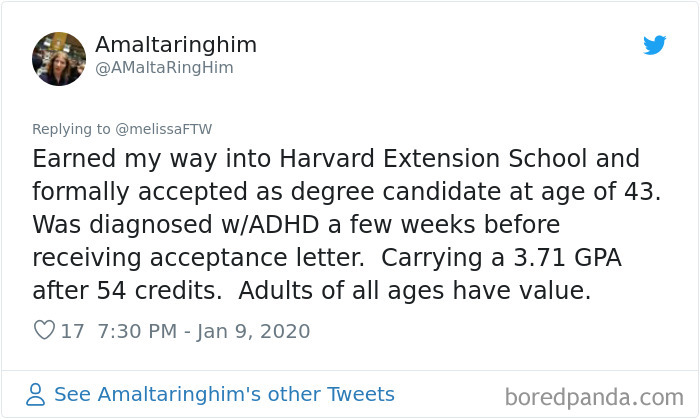Click the display name Amaltaringhim
The image size is (700, 419).
(176, 45)
